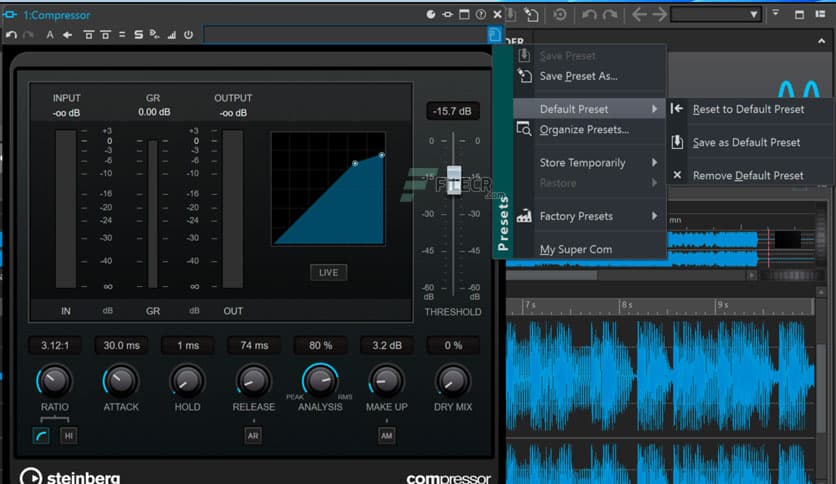Click the forward arrow in main toolbar
This screenshot has width=836, height=484.
click(660, 14)
